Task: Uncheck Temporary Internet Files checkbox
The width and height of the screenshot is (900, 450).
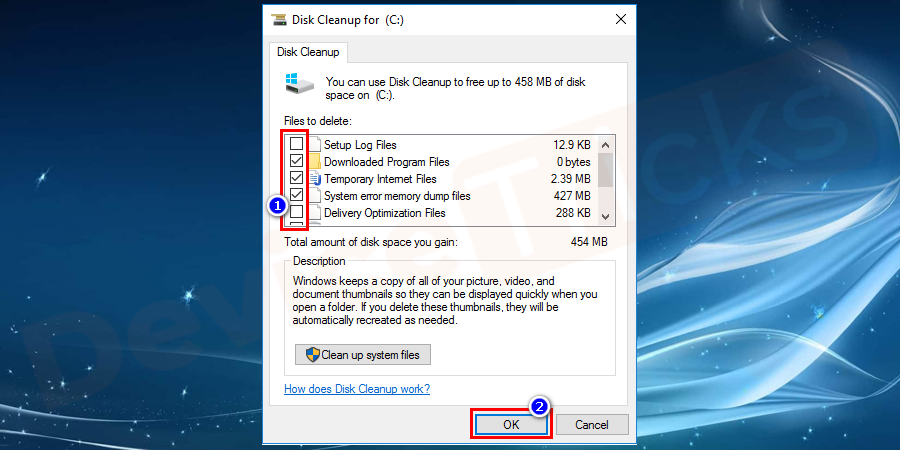Action: [x=297, y=178]
